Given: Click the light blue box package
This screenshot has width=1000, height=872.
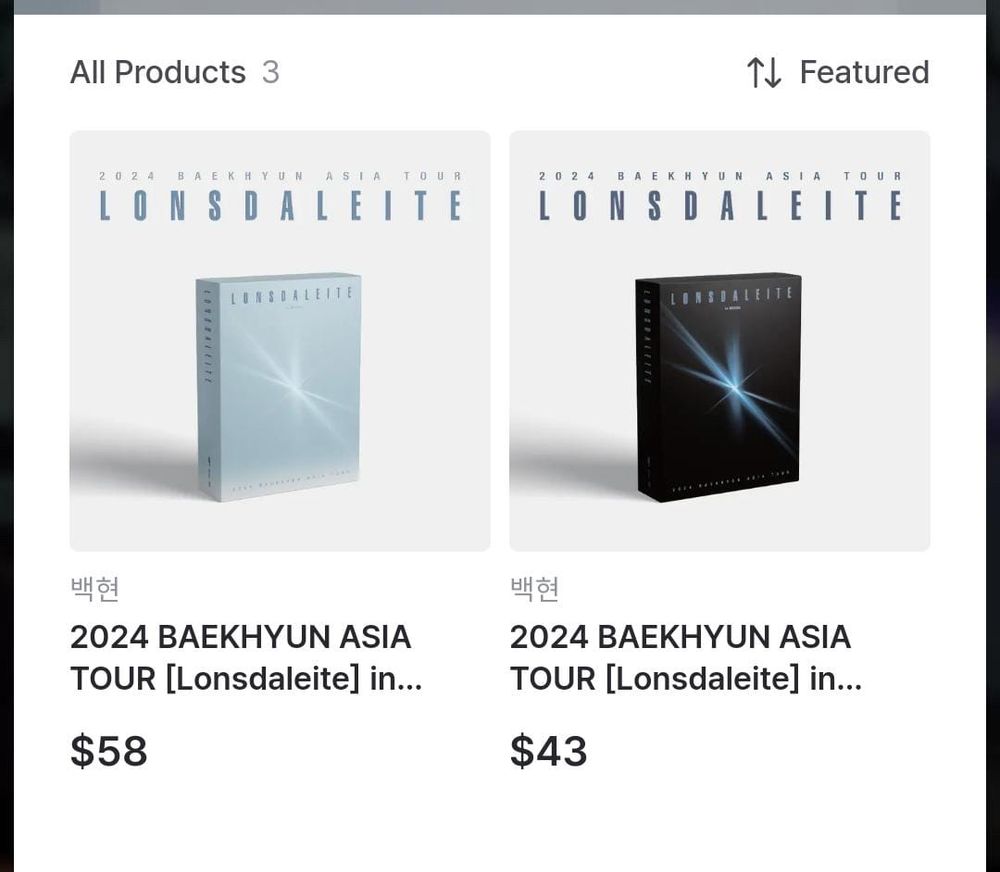Looking at the screenshot, I should pos(279,387).
